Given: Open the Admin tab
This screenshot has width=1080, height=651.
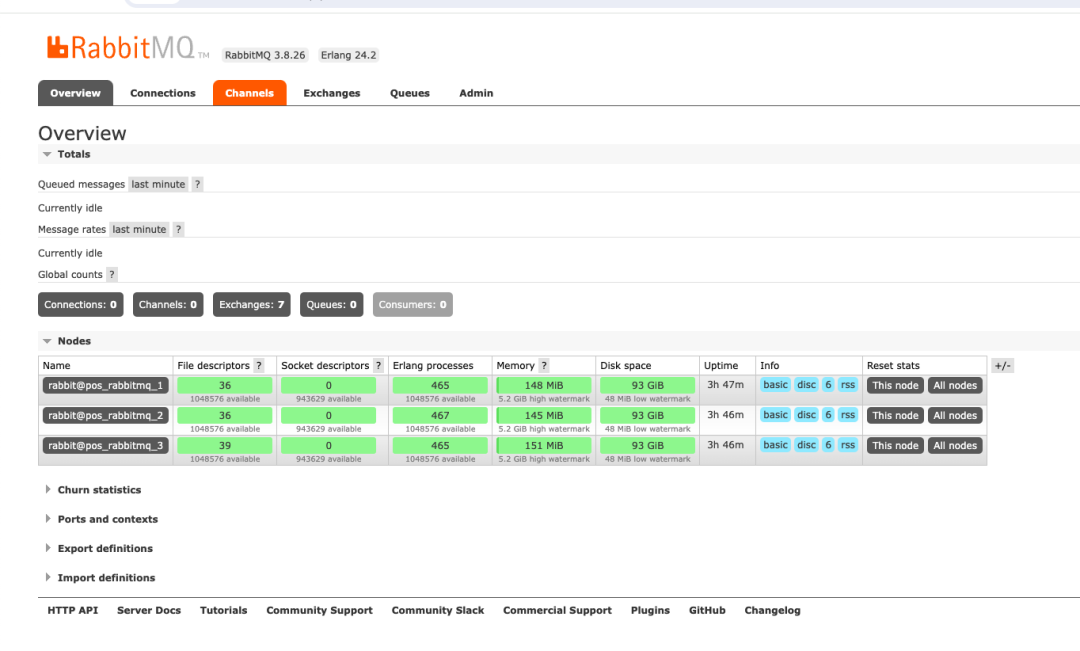Looking at the screenshot, I should coord(476,93).
